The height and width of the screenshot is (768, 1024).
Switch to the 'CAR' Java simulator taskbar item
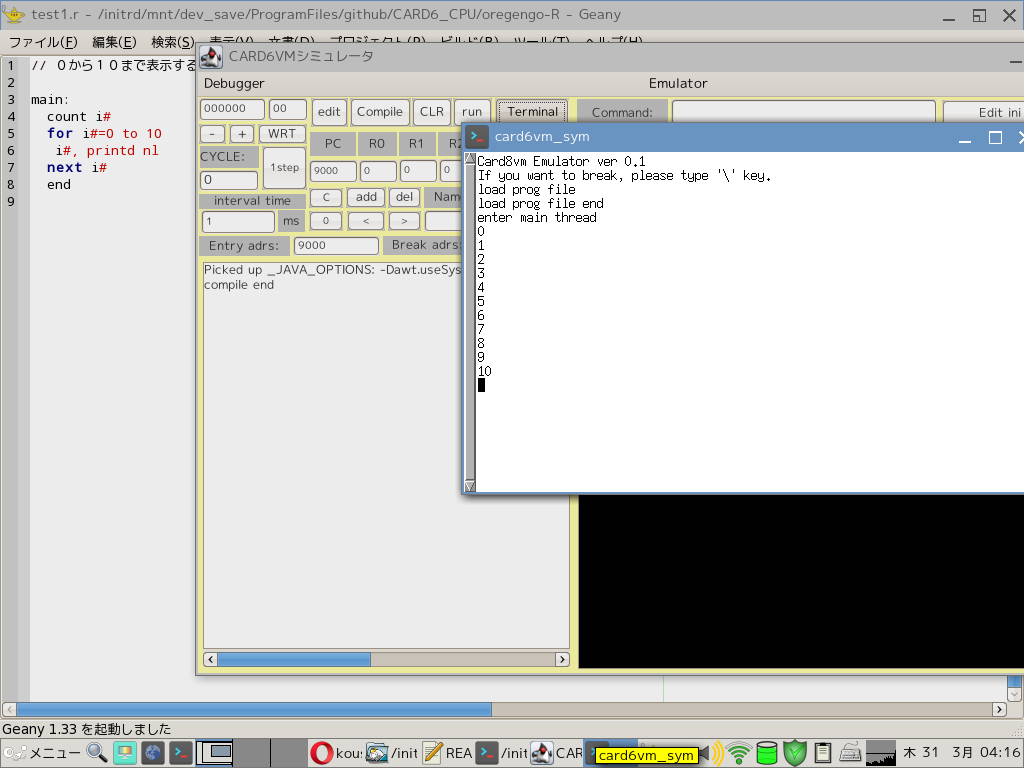(x=556, y=753)
